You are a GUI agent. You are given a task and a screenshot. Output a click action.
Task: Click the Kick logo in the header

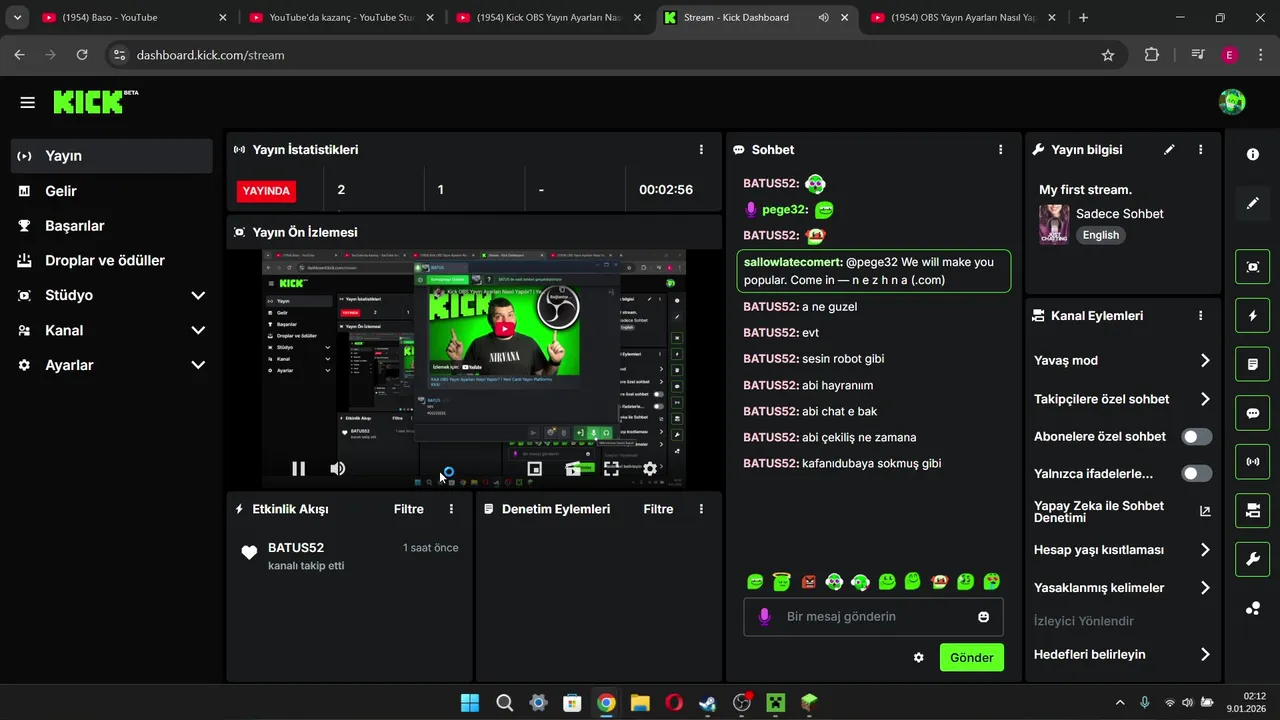pos(95,101)
